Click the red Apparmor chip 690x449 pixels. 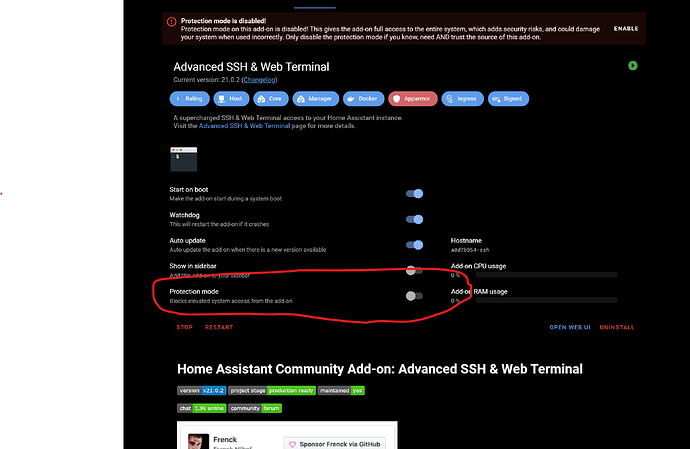tap(413, 99)
